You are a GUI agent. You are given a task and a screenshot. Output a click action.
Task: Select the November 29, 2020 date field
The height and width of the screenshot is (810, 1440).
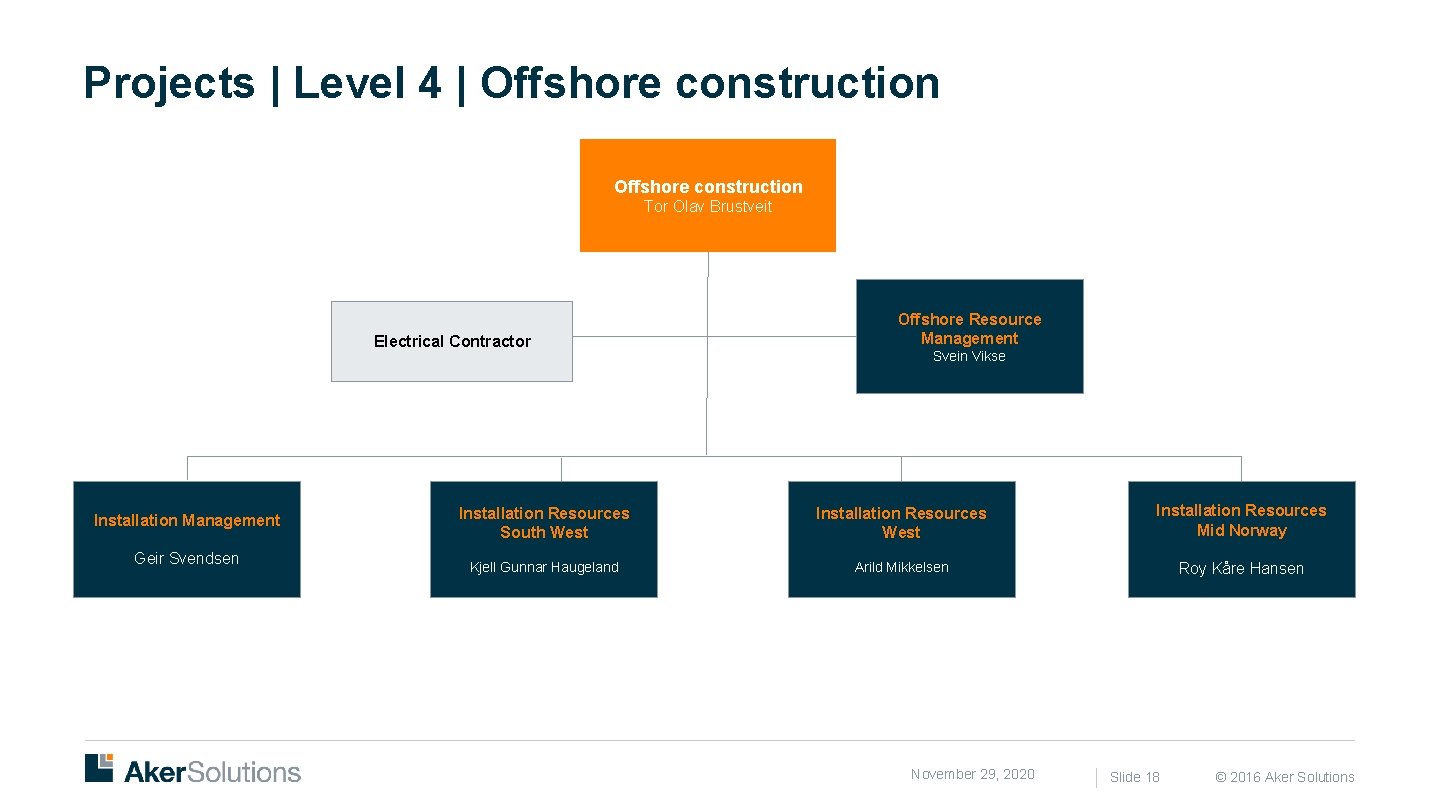coord(971,773)
